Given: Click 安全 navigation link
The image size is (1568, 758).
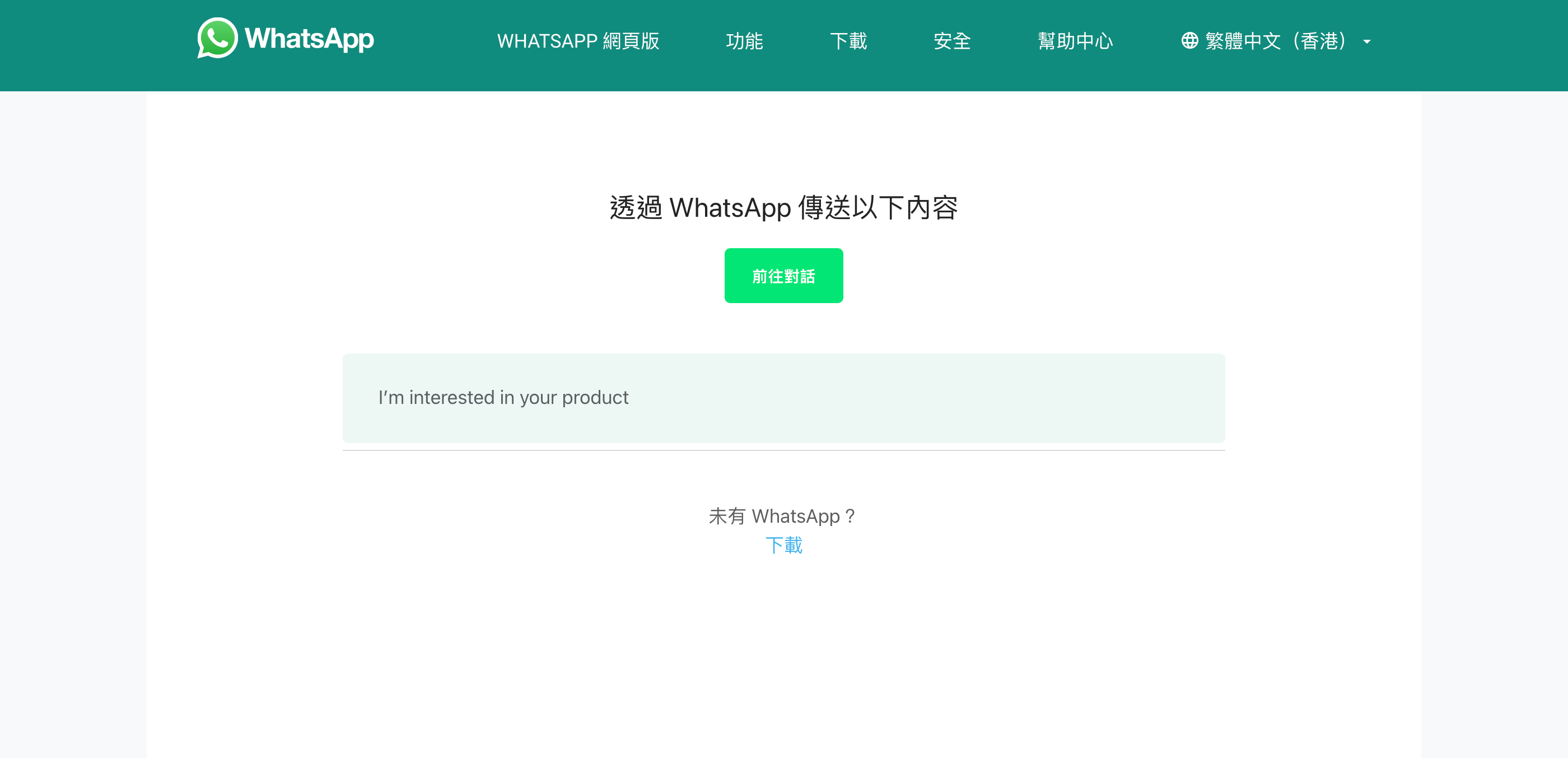Looking at the screenshot, I should (x=950, y=40).
